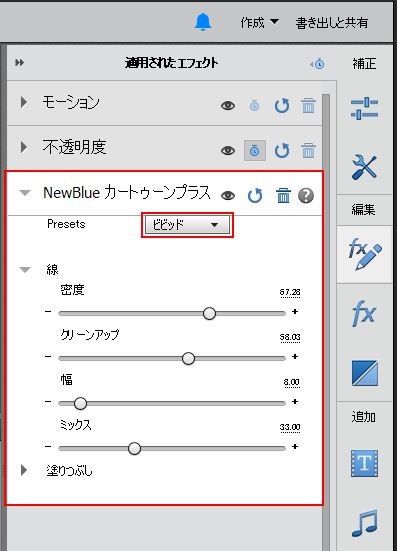The image size is (397, 551).
Task: Reset NewBlue カートゥーンプラス effect
Action: [x=255, y=196]
